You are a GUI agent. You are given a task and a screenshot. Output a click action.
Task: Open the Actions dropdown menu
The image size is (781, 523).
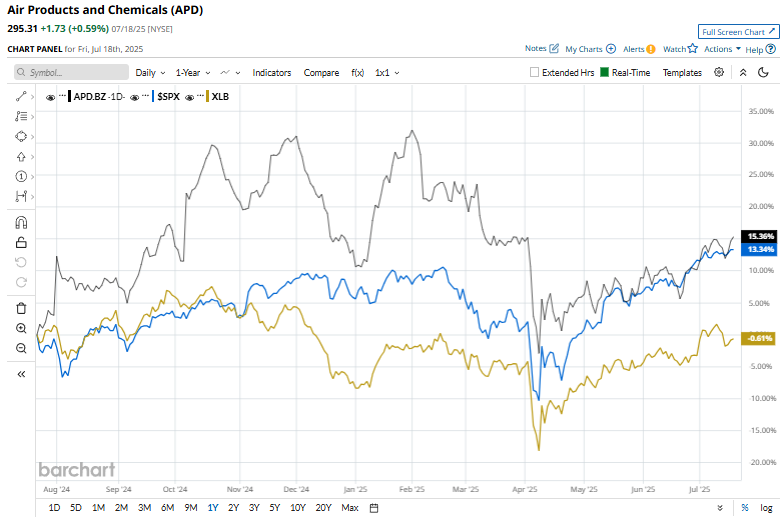[722, 49]
